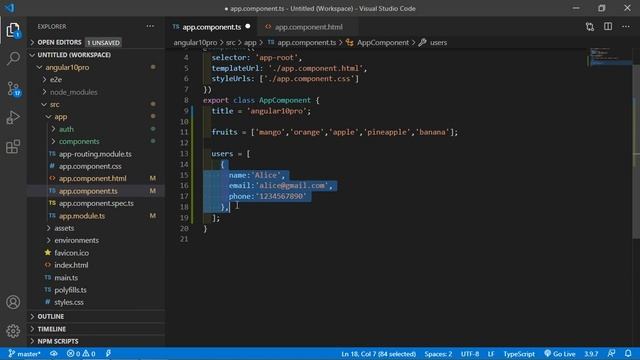Screen dimensions: 640x360
Task: Switch to app.component.ts editor tab
Action: click(212, 27)
